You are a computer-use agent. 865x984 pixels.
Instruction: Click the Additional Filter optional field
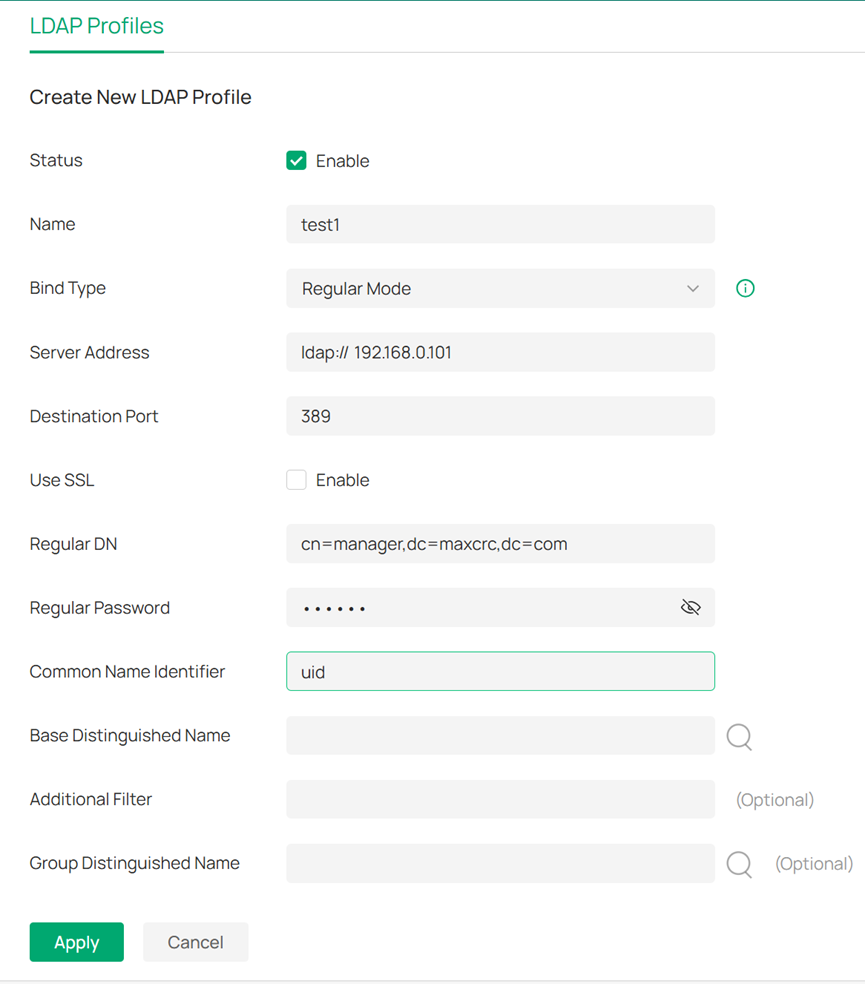pos(500,799)
